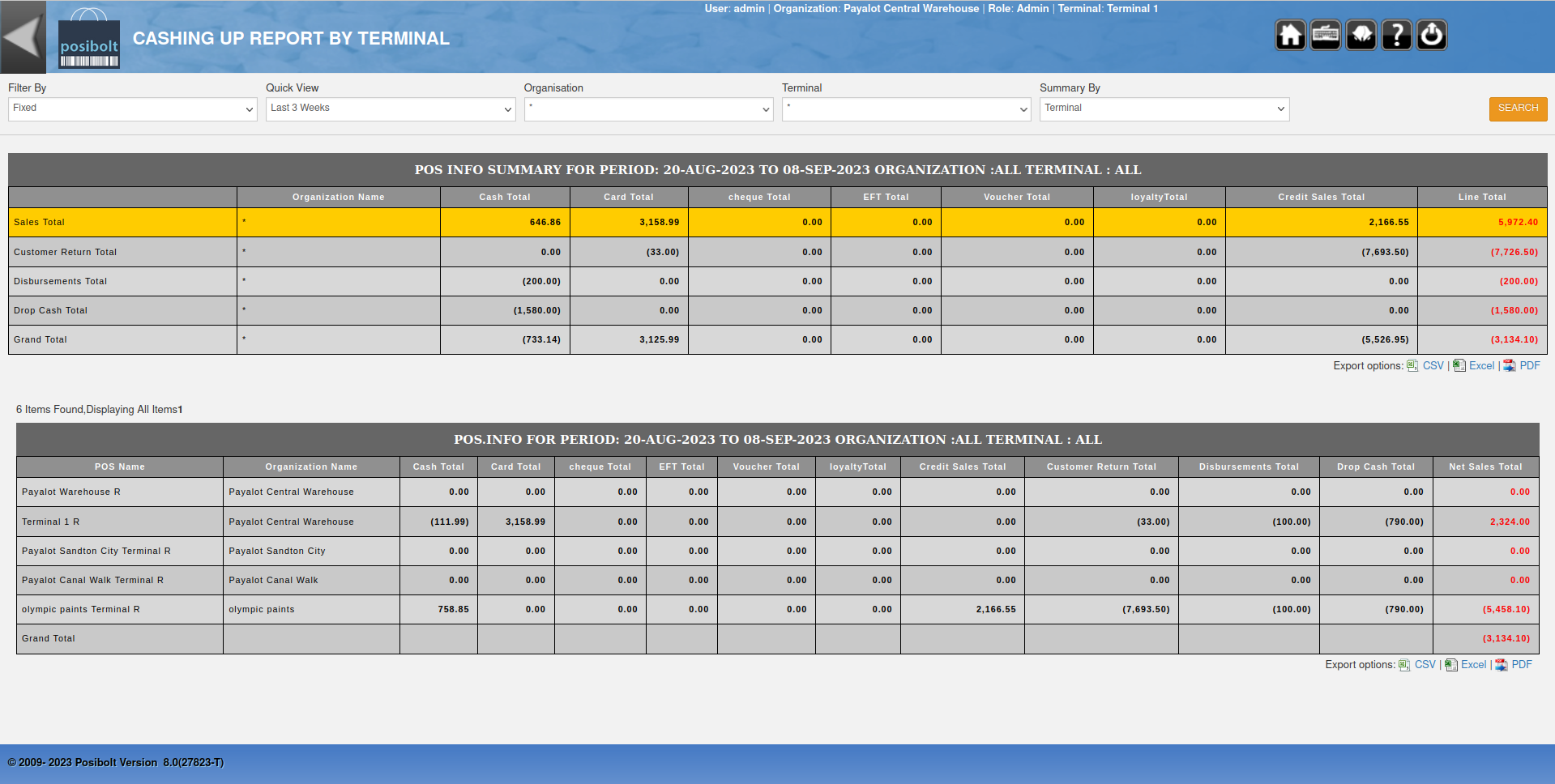Open the Terminal filter dropdown
This screenshot has width=1555, height=784.
(906, 109)
